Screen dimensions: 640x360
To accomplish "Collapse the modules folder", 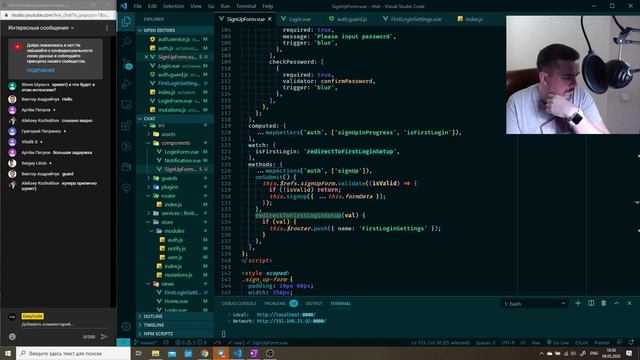I will click(174, 231).
